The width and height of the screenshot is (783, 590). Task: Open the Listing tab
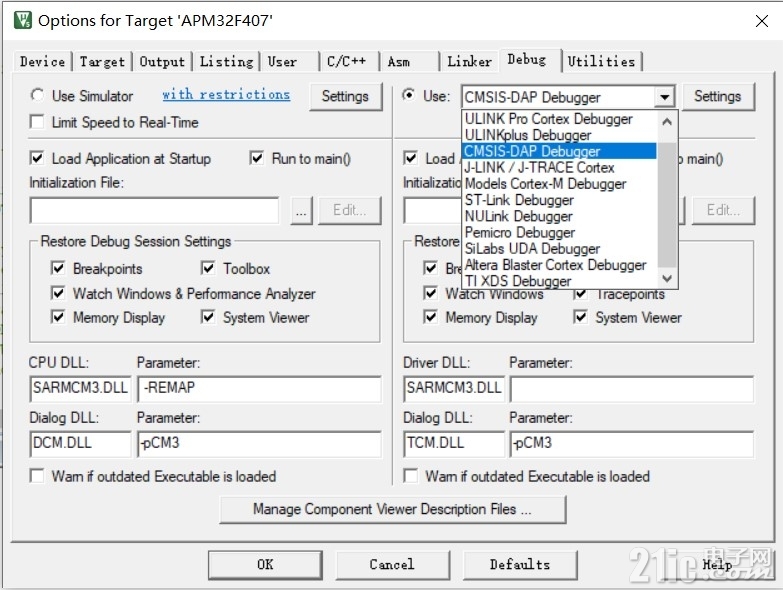[x=227, y=62]
